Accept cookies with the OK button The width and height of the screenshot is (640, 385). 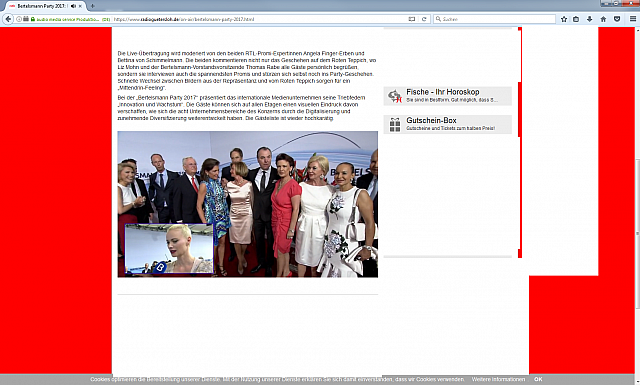(x=538, y=379)
